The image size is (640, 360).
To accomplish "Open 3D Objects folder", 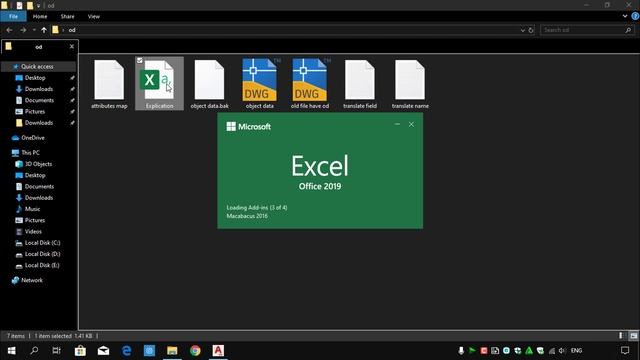I will 38,164.
